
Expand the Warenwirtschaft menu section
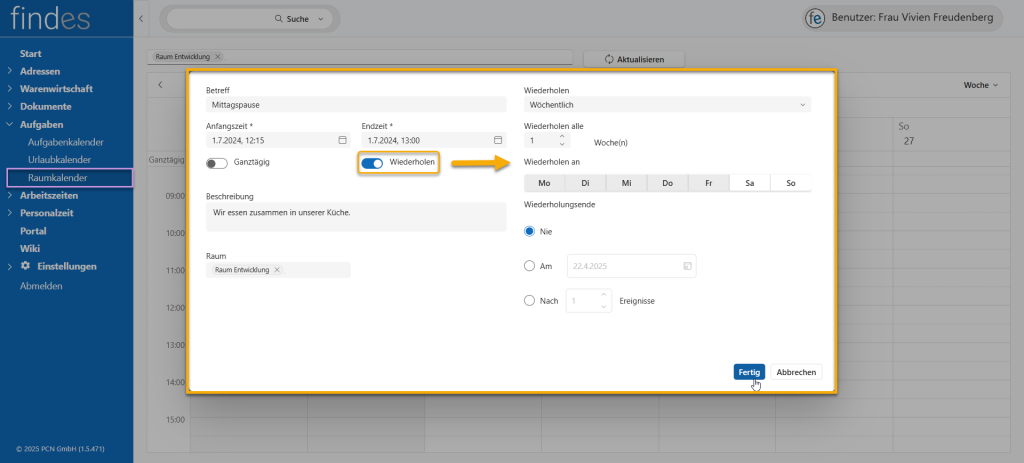pos(10,89)
